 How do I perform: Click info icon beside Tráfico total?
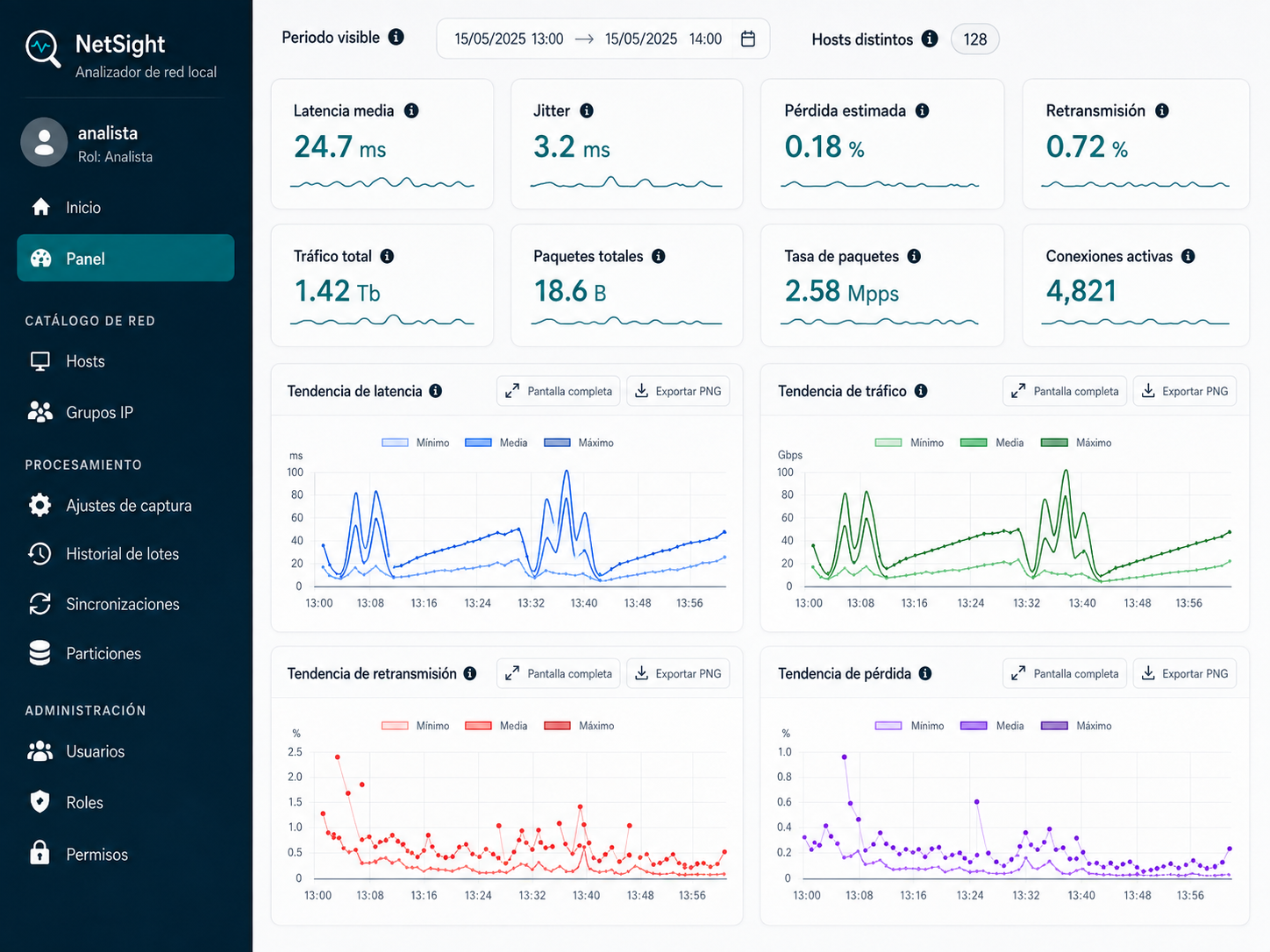[x=387, y=256]
